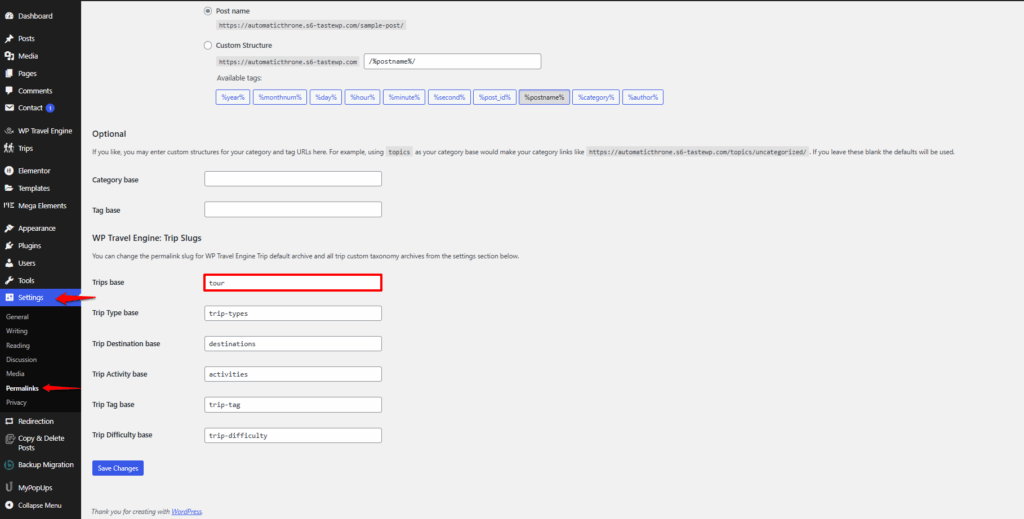Image resolution: width=1024 pixels, height=519 pixels.
Task: Click the Backup Migration icon
Action: (x=9, y=465)
